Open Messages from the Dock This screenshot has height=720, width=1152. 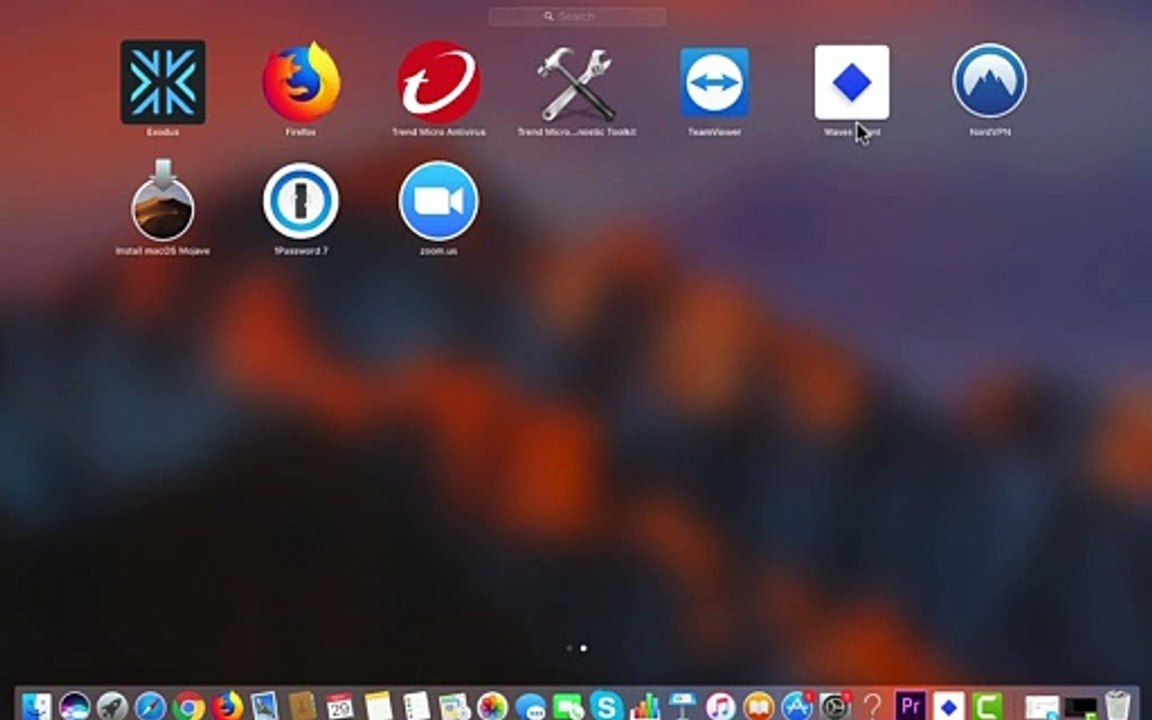pos(530,706)
